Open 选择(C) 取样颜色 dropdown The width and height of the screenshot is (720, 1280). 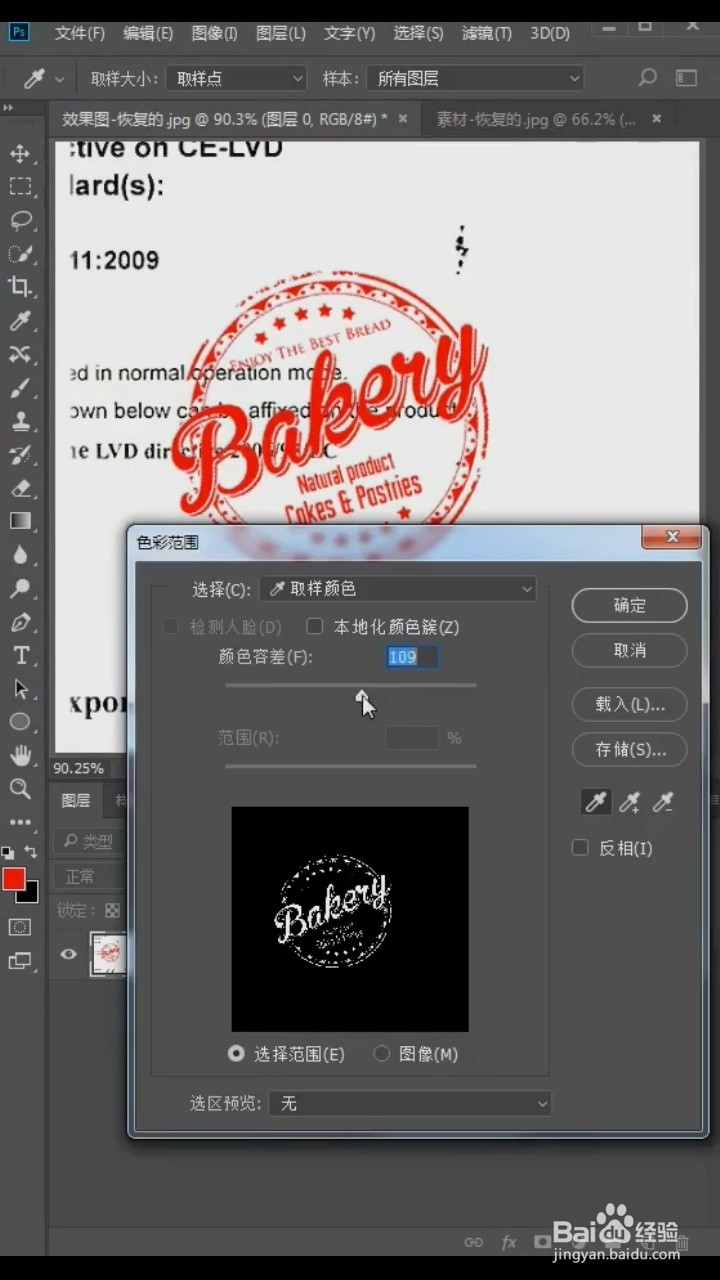(398, 589)
